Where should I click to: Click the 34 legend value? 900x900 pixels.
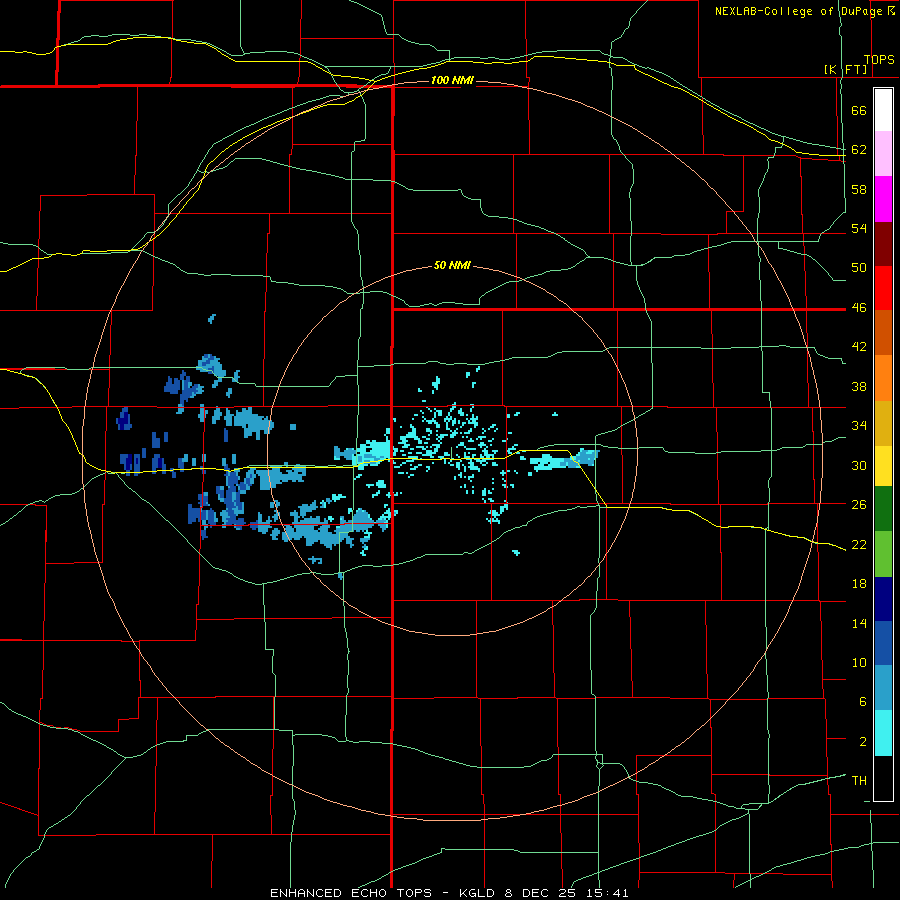tap(859, 426)
